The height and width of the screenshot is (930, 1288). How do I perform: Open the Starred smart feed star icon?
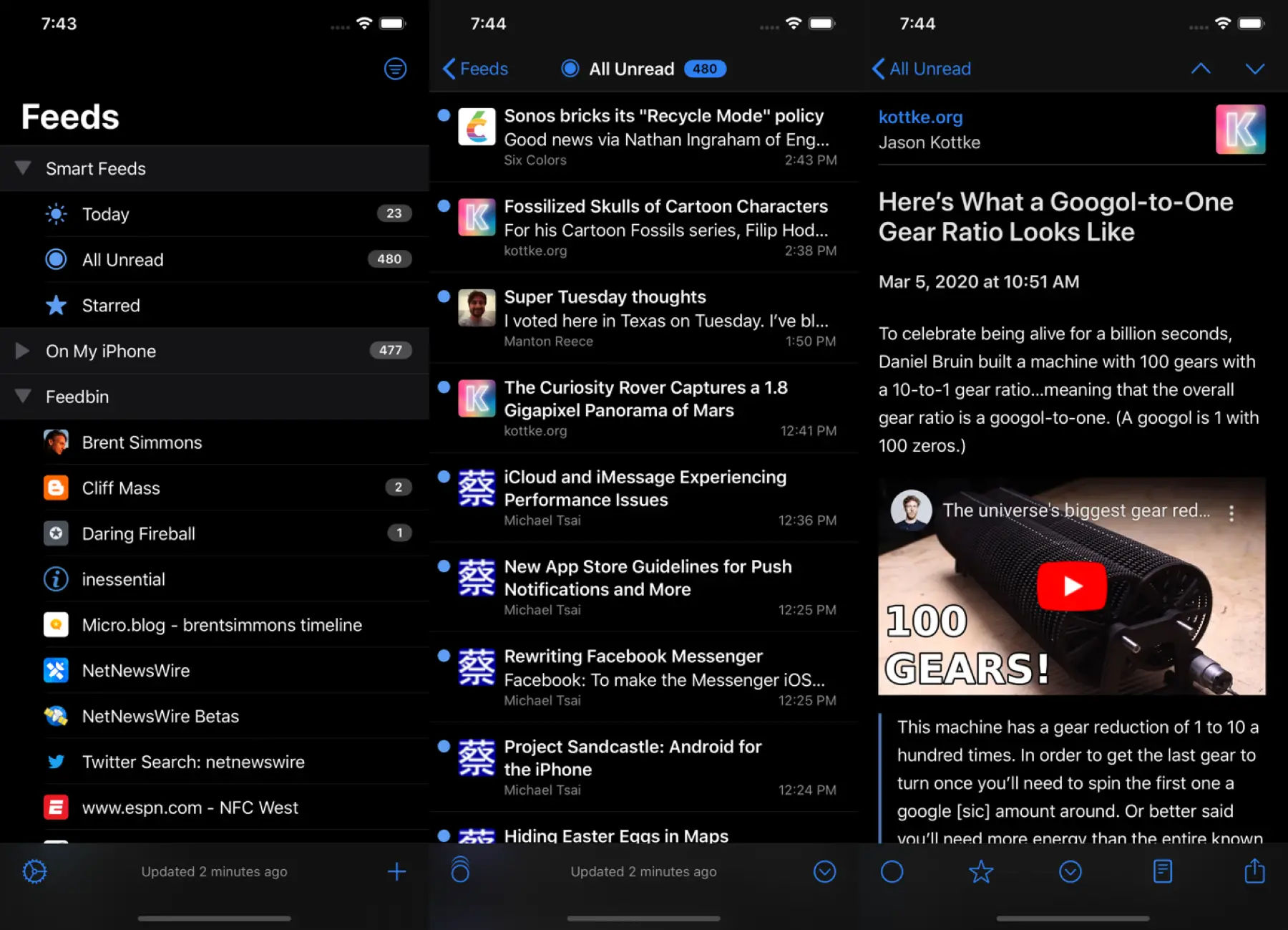56,306
